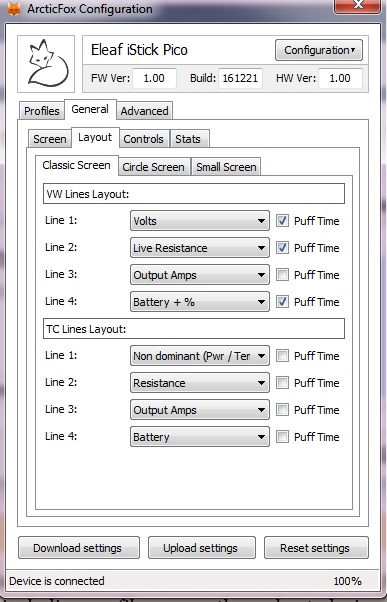Viewport: 387px width, 602px height.
Task: Enable Puff Time for TC Line 1
Action: (x=283, y=356)
